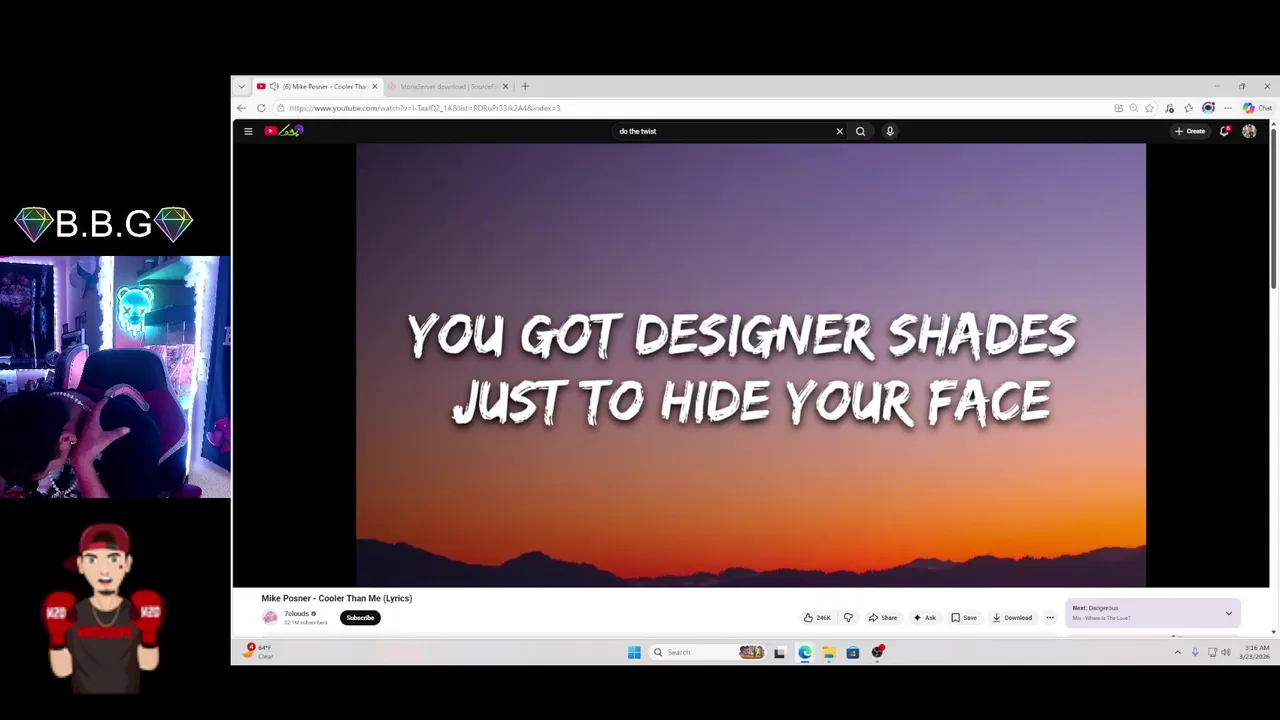Screen dimensions: 1280x720
Task: Open Microsoft Store from the taskbar
Action: 853,652
